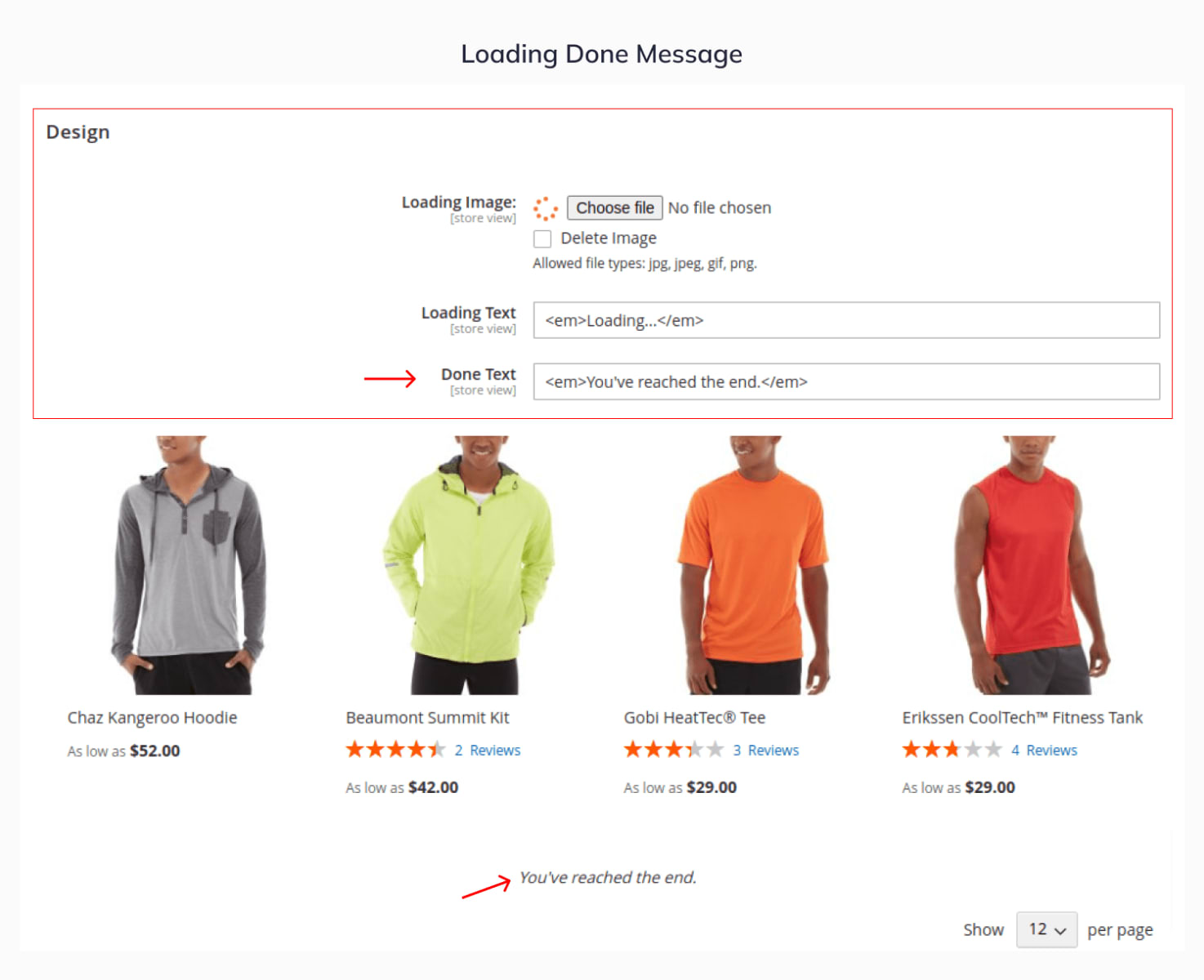Click the "Allowed file types: jpg, jpeg, gif, png." note
The width and height of the screenshot is (1204, 980).
[645, 264]
